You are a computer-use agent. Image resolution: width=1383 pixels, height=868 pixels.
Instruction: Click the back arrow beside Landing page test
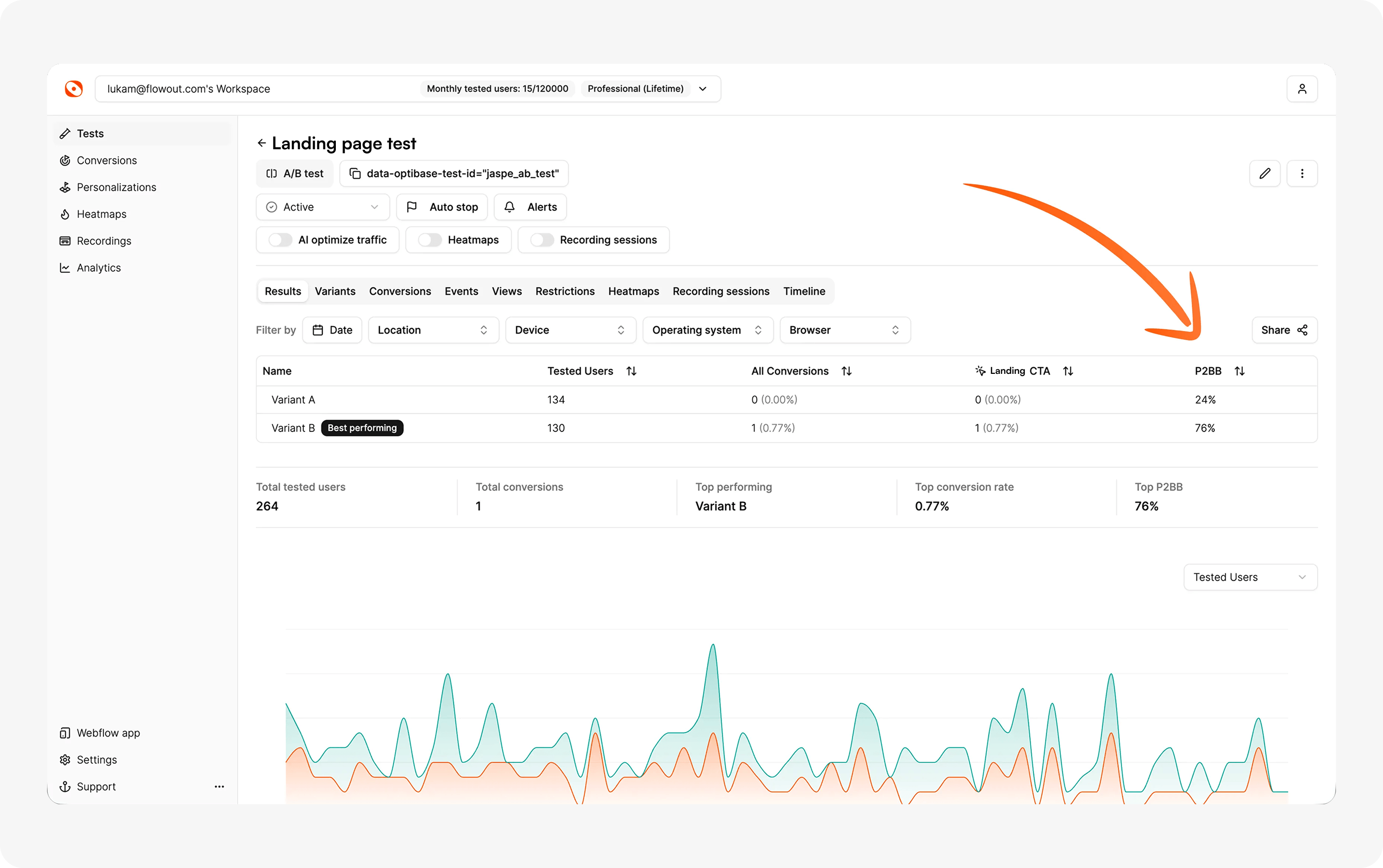[x=262, y=143]
